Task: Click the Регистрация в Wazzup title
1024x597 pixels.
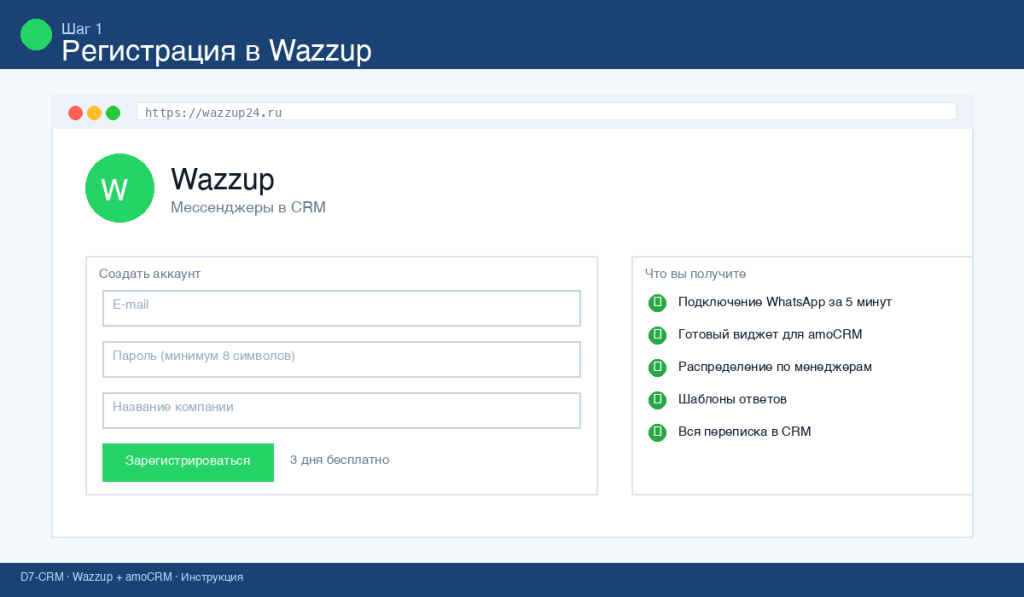Action: [217, 51]
